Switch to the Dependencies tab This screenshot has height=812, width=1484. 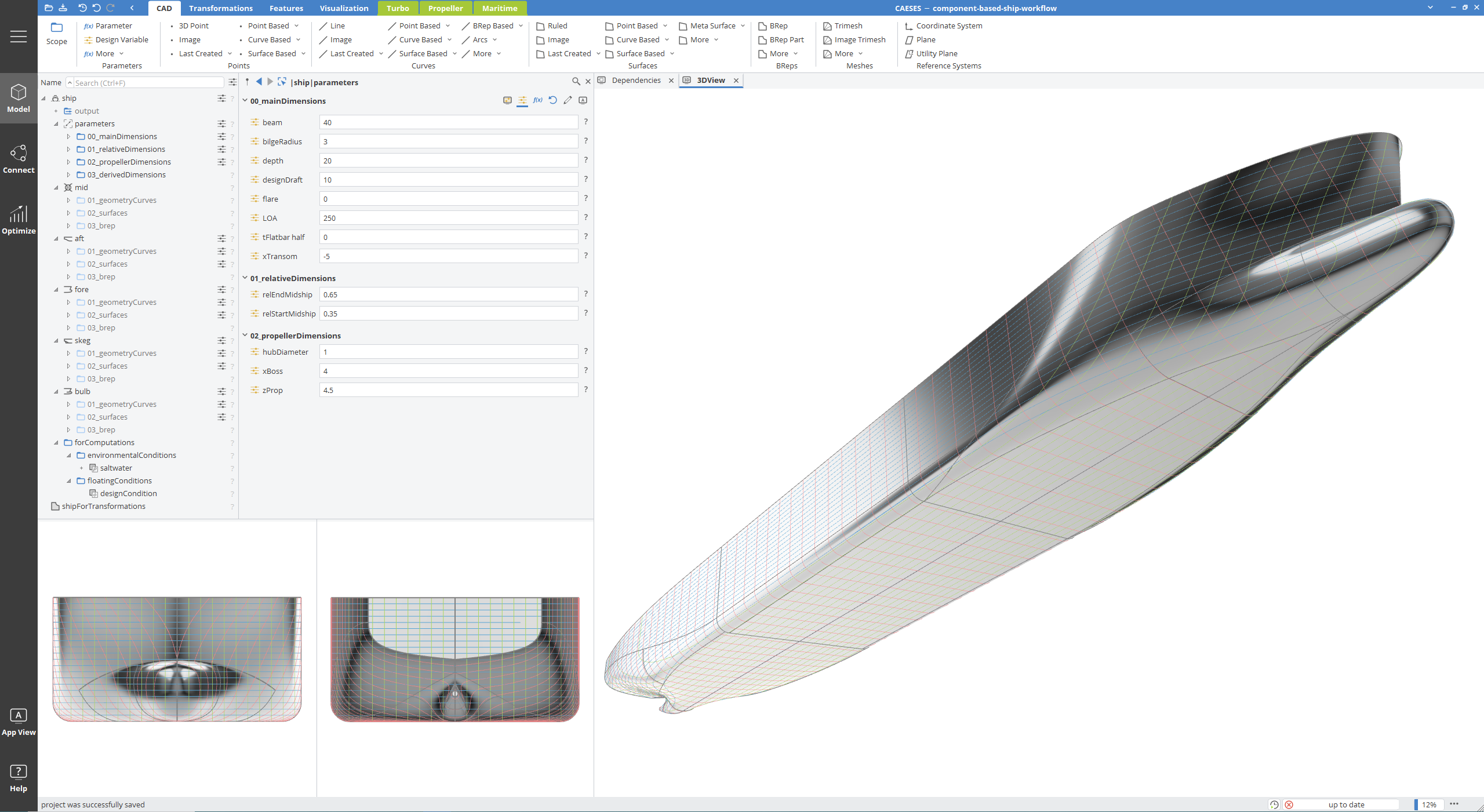click(x=636, y=80)
